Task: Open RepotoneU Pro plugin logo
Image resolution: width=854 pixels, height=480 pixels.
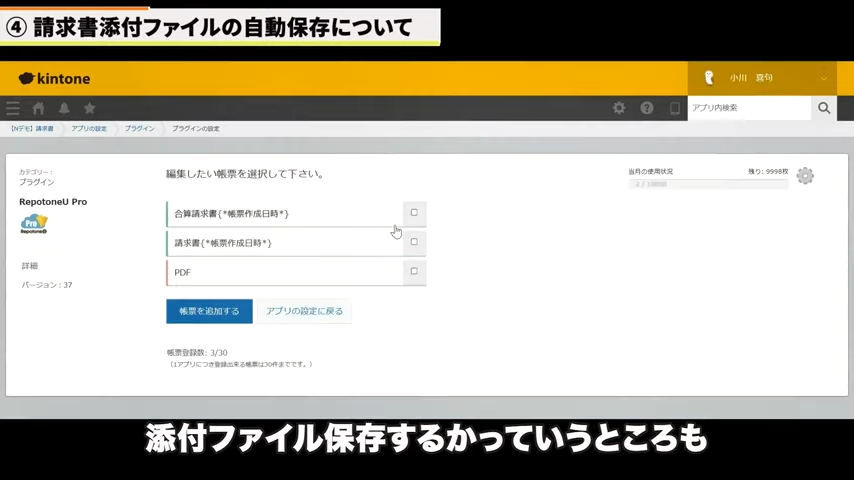Action: tap(34, 223)
